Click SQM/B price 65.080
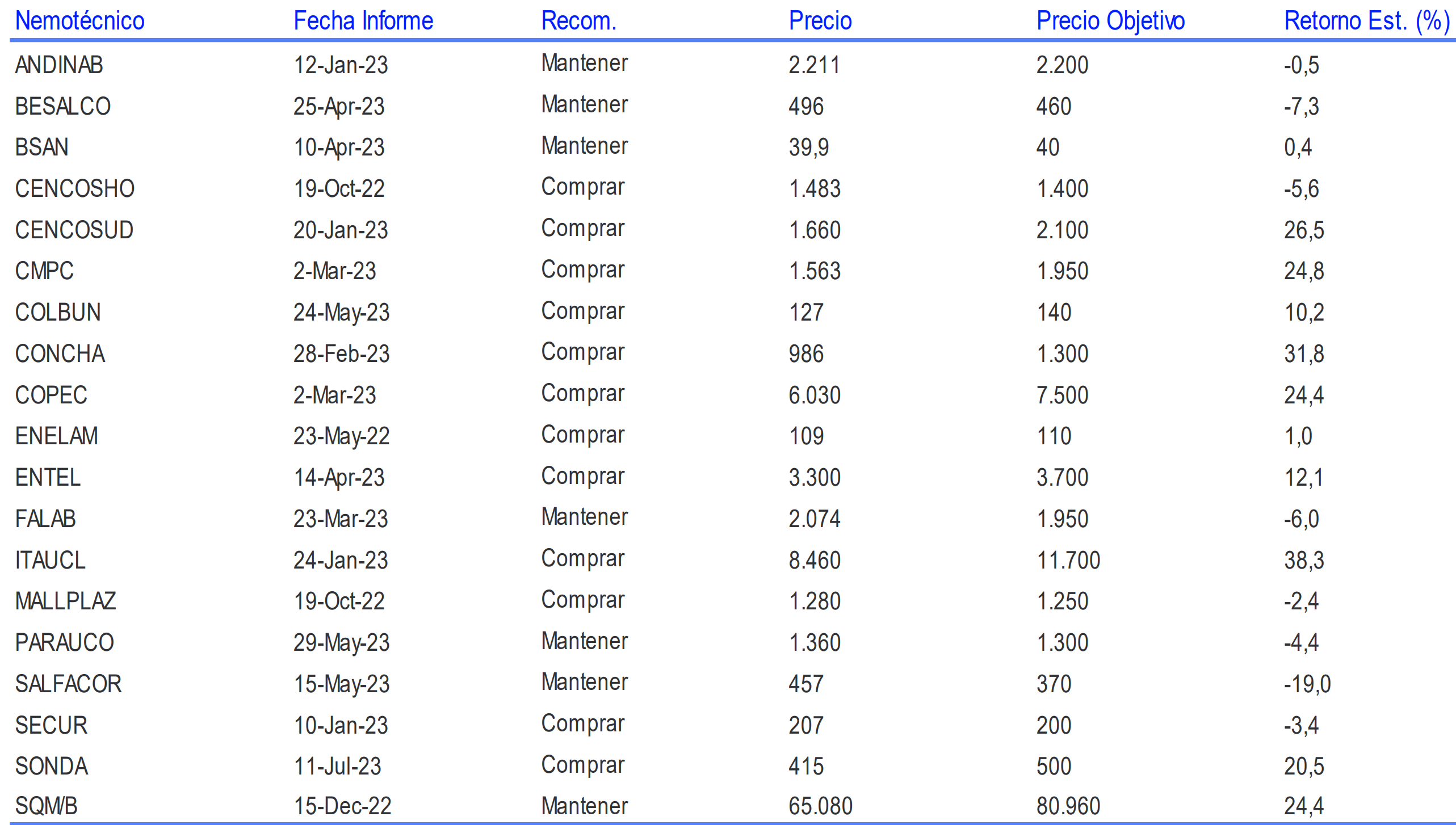Image resolution: width=1456 pixels, height=825 pixels. [x=820, y=806]
